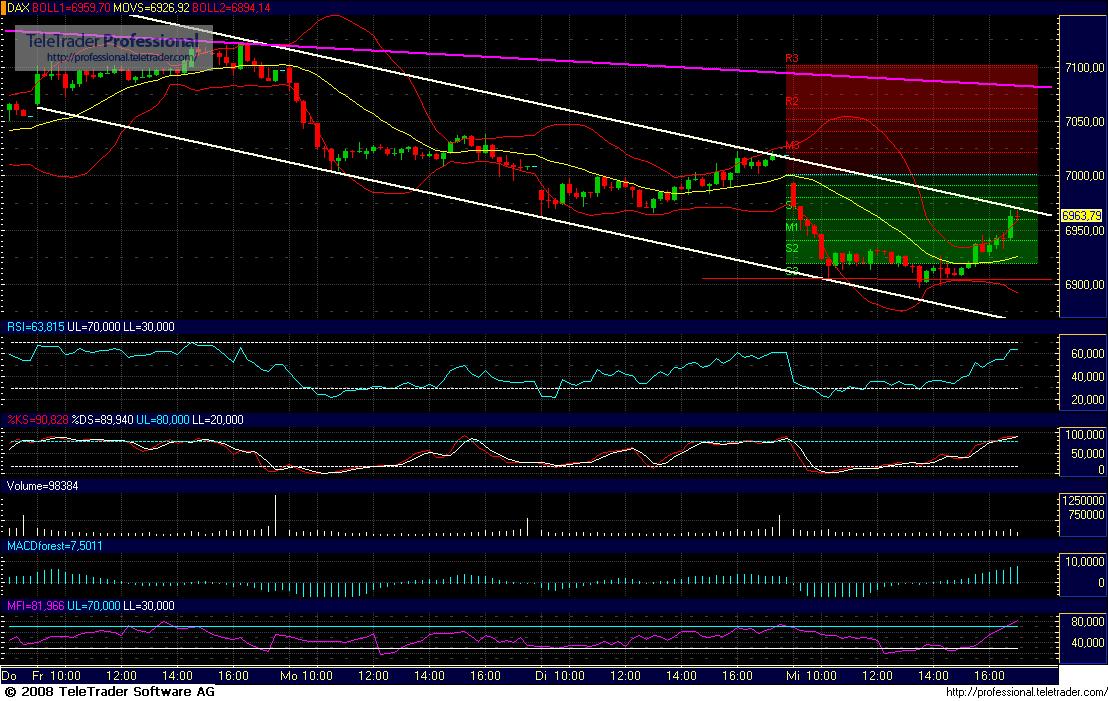This screenshot has height=701, width=1108.
Task: Select the R2 pivot resistance label
Action: point(792,101)
